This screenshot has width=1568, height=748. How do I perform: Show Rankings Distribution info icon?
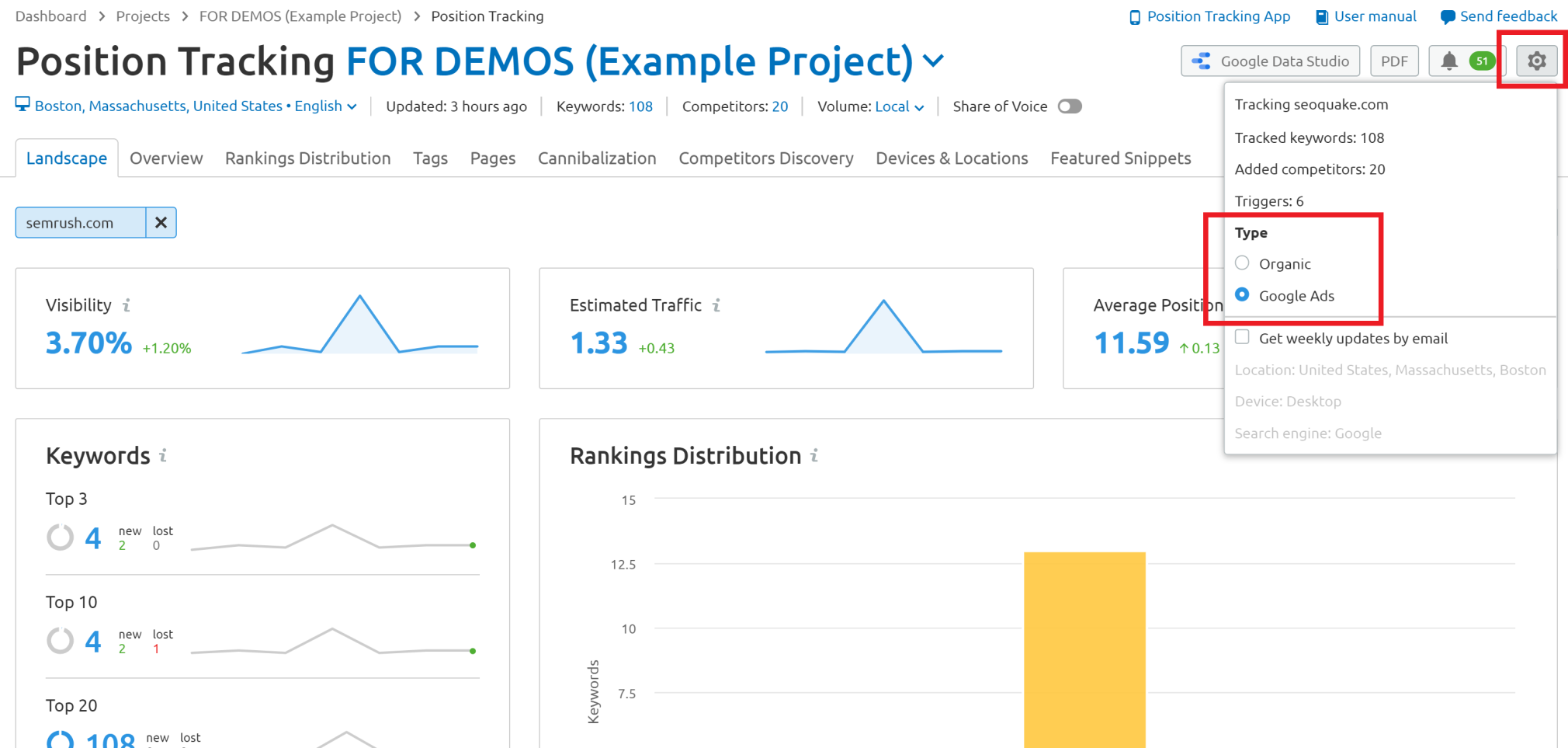(814, 455)
